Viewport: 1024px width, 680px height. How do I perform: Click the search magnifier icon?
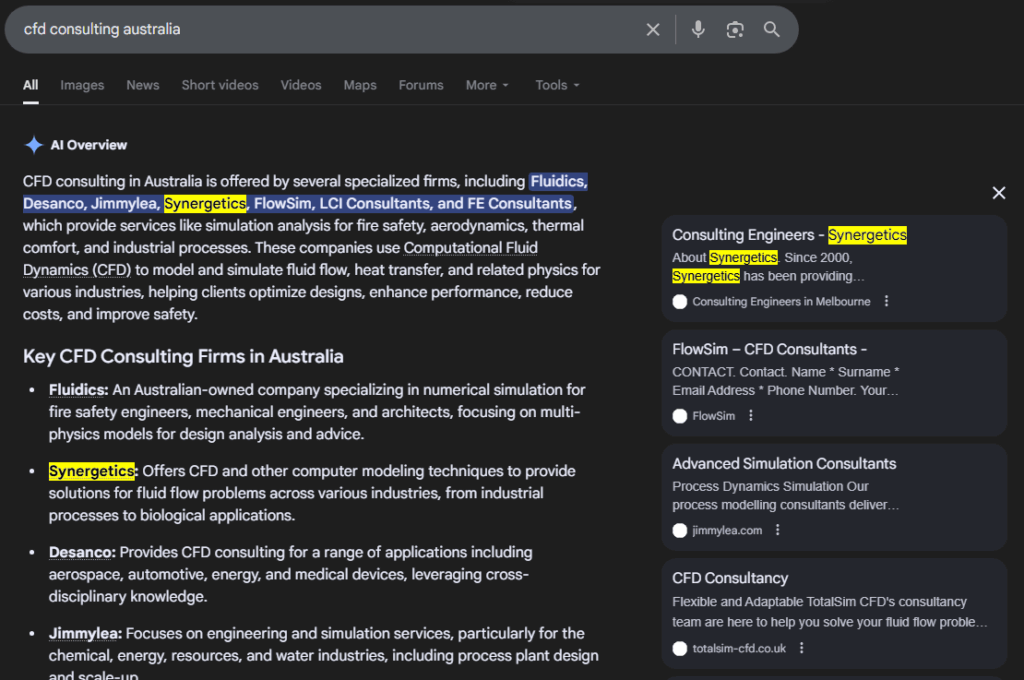click(771, 29)
